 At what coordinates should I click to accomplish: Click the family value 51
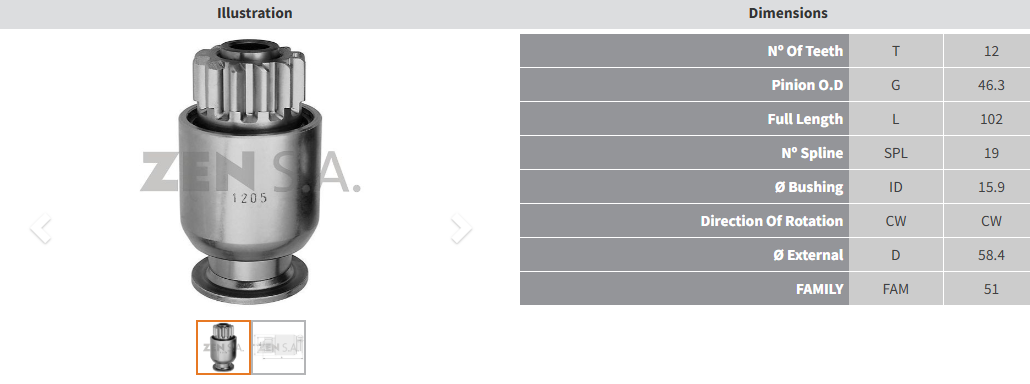(x=991, y=289)
